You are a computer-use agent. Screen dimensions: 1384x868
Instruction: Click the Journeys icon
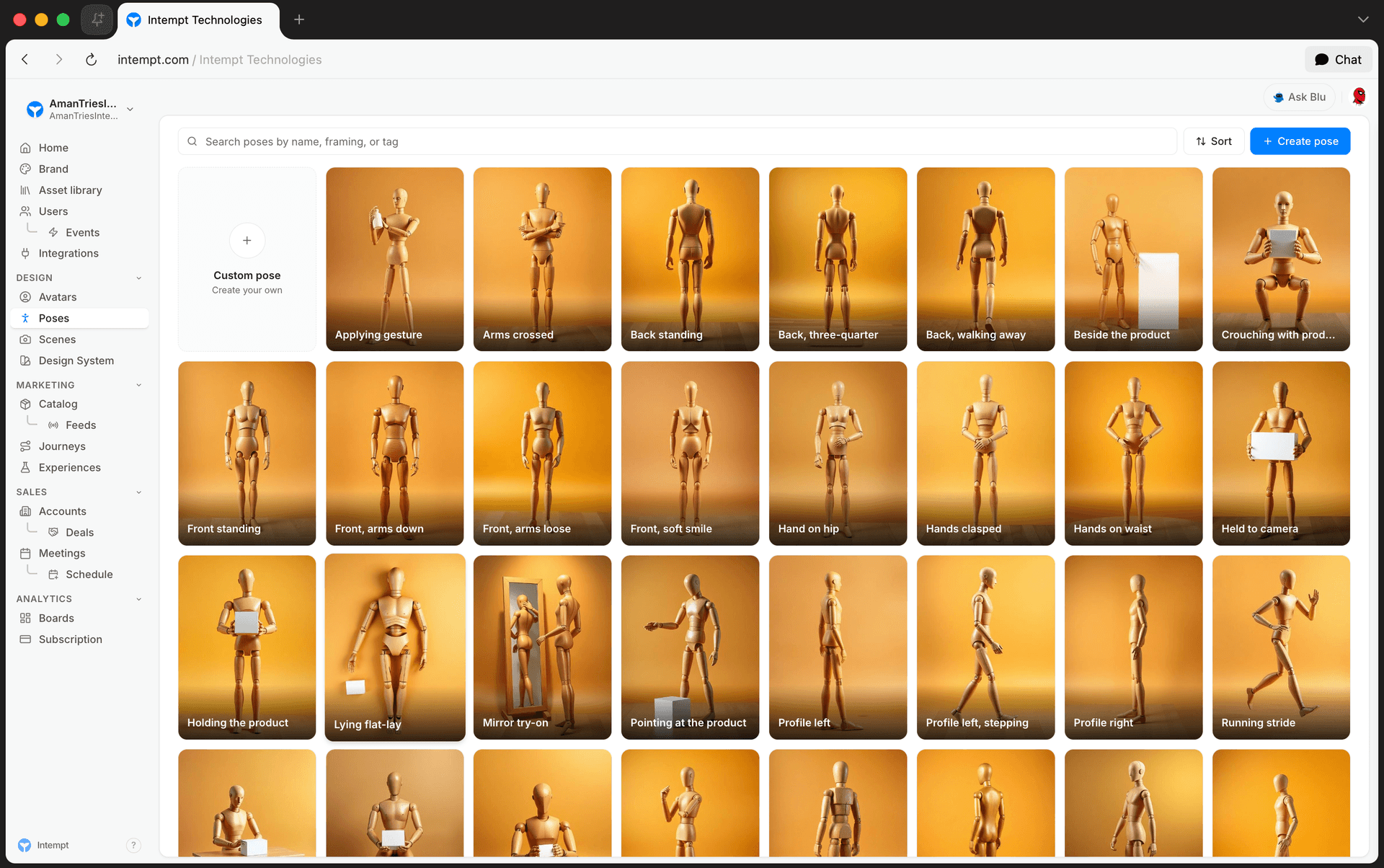click(25, 446)
